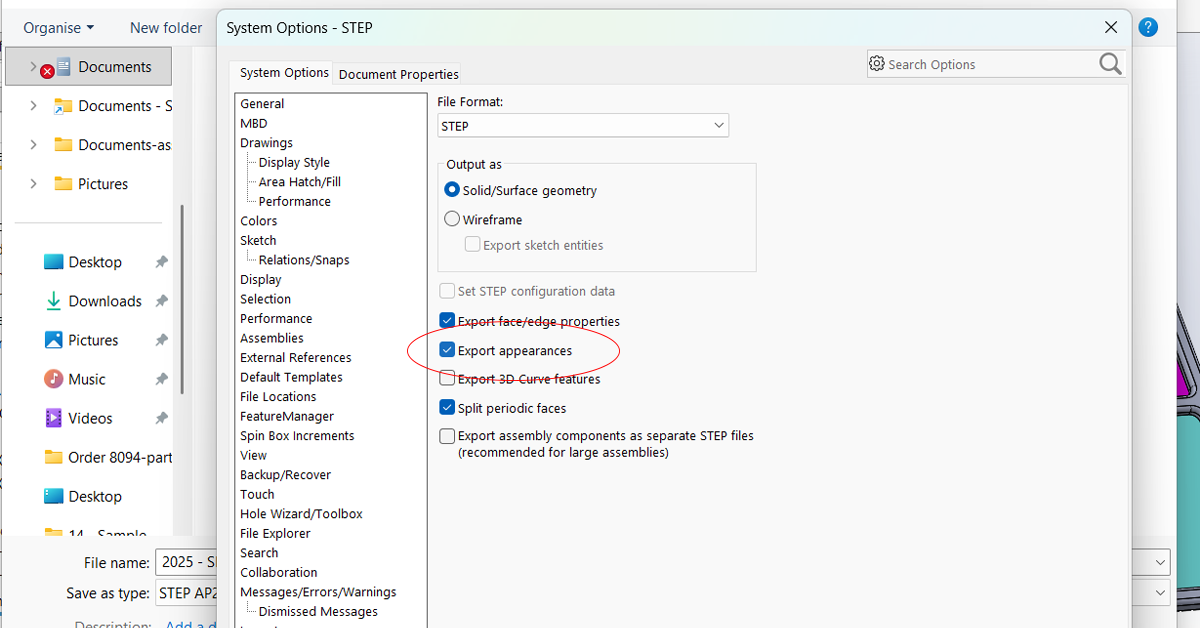The height and width of the screenshot is (628, 1200).
Task: Close the System Options dialog
Action: pyautogui.click(x=1110, y=28)
